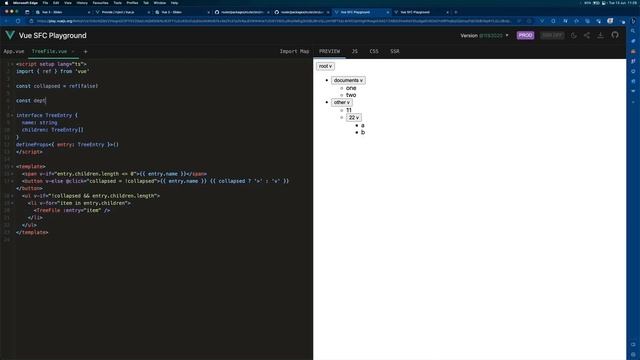Click the defineProps code line
640x360 pixels.
click(x=67, y=144)
